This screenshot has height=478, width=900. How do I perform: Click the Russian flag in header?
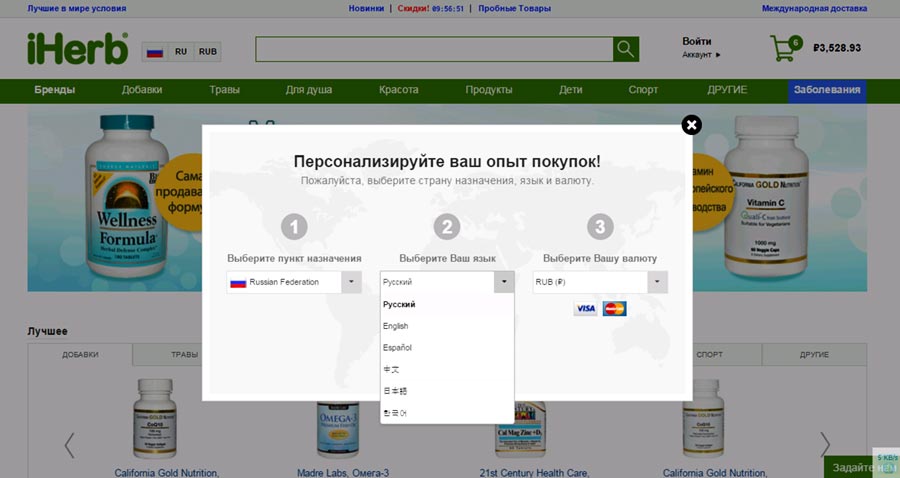pos(155,52)
